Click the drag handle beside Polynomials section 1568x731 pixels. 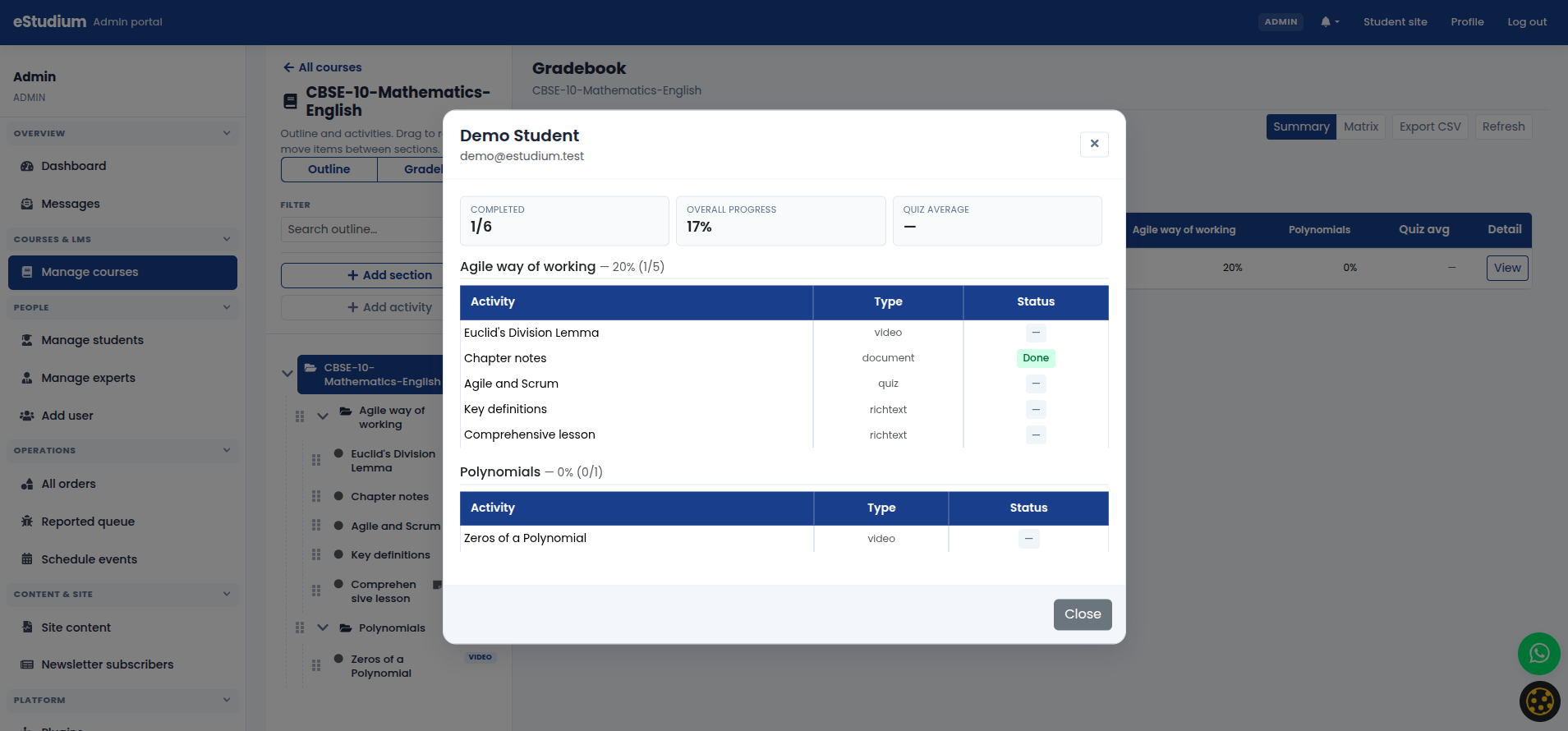click(300, 628)
